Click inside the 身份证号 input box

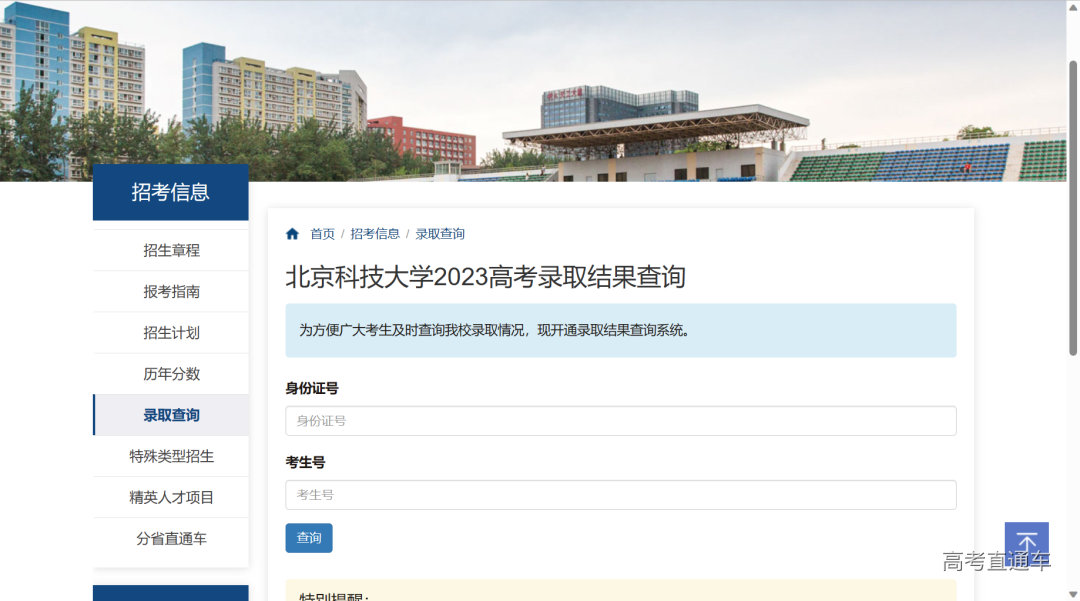click(x=620, y=420)
